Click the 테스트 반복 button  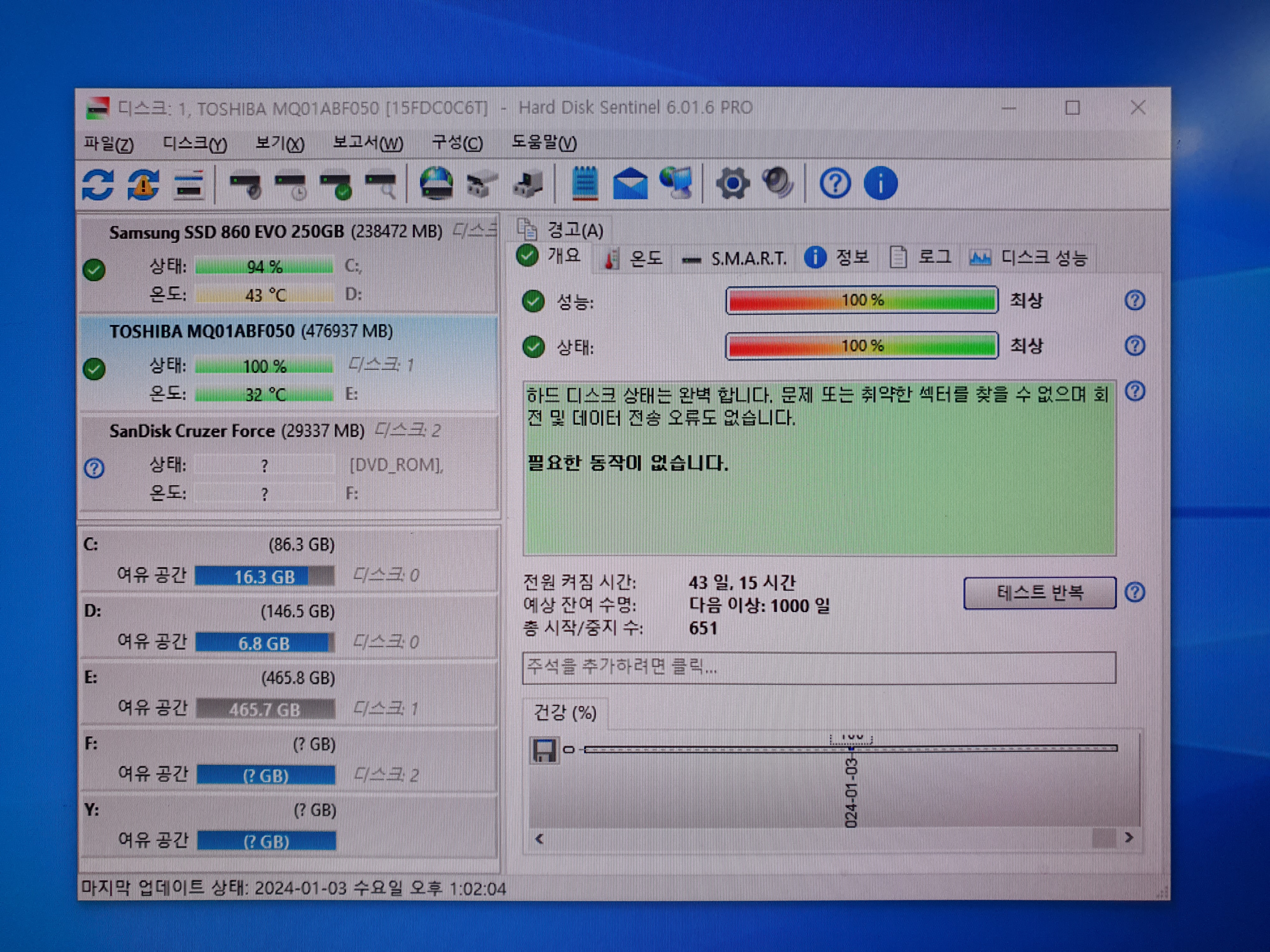(x=1040, y=593)
